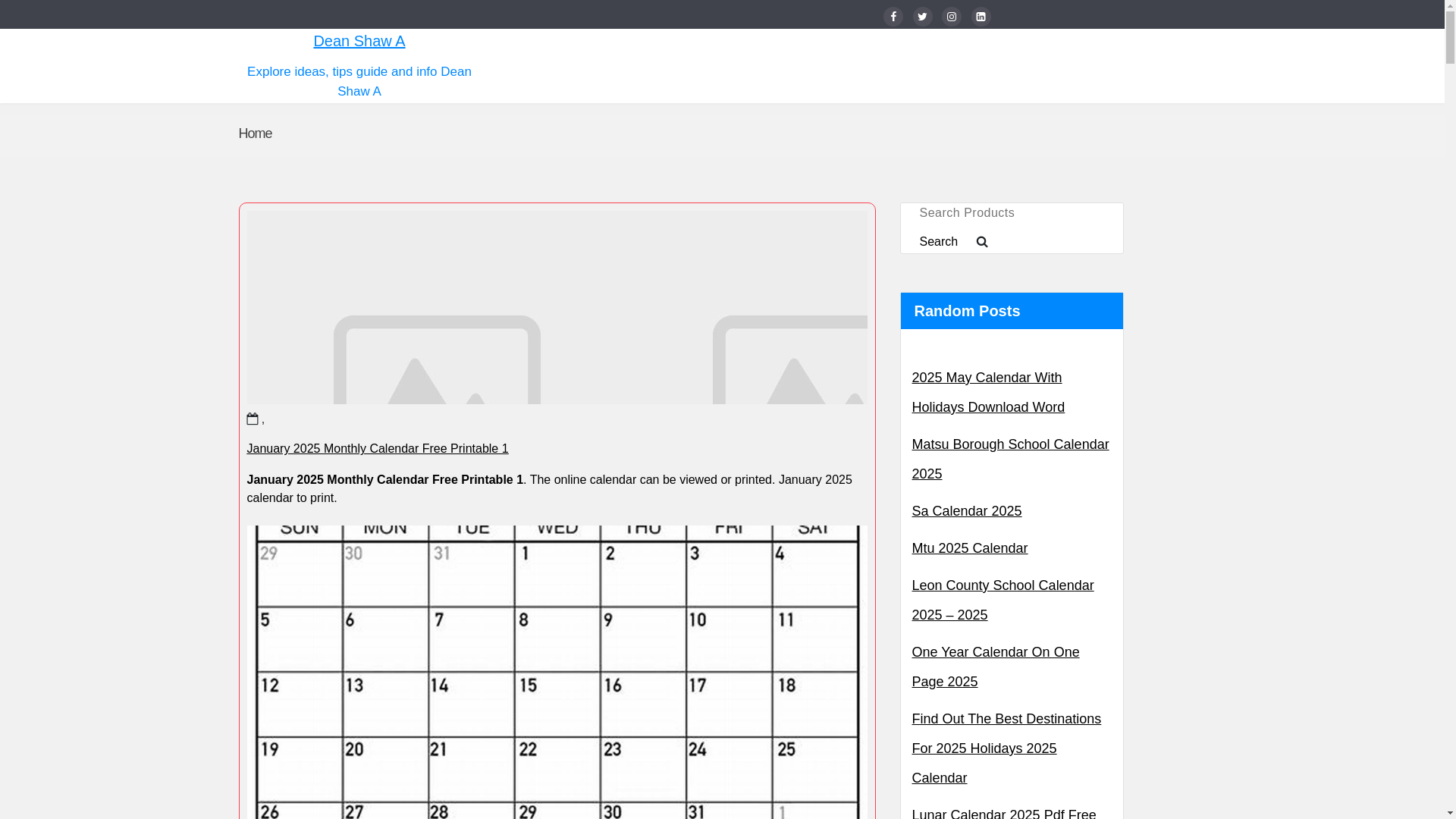
Task: Go to the Home menu item
Action: [x=255, y=133]
